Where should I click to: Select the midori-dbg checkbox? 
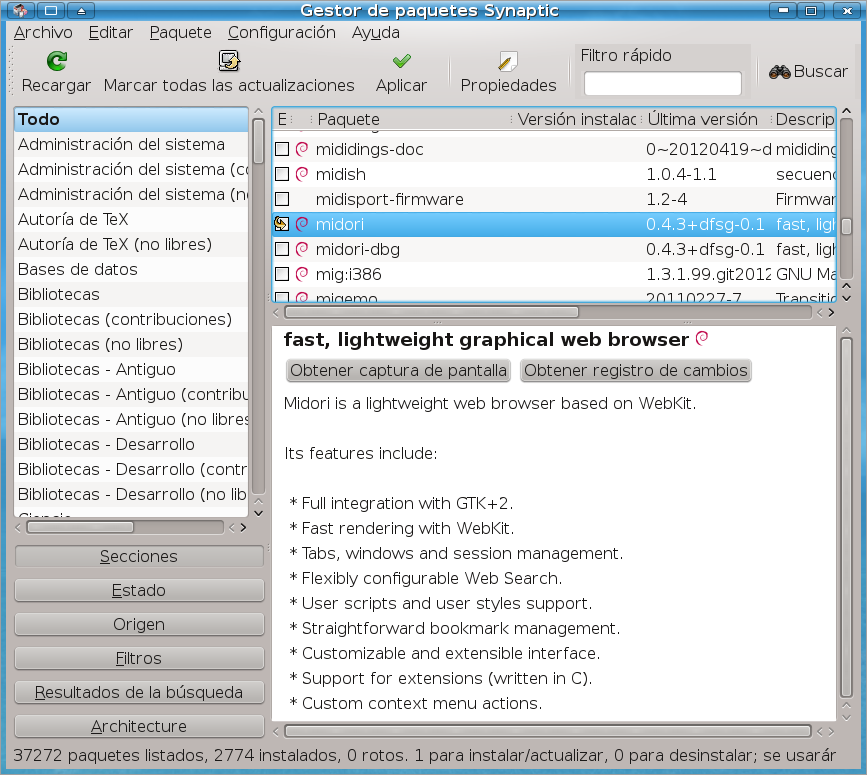[x=281, y=250]
